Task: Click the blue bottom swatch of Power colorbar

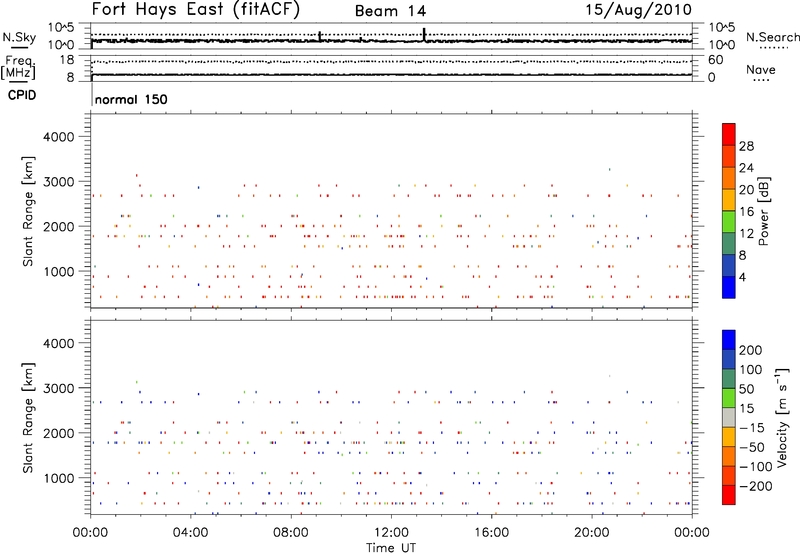Action: [729, 287]
